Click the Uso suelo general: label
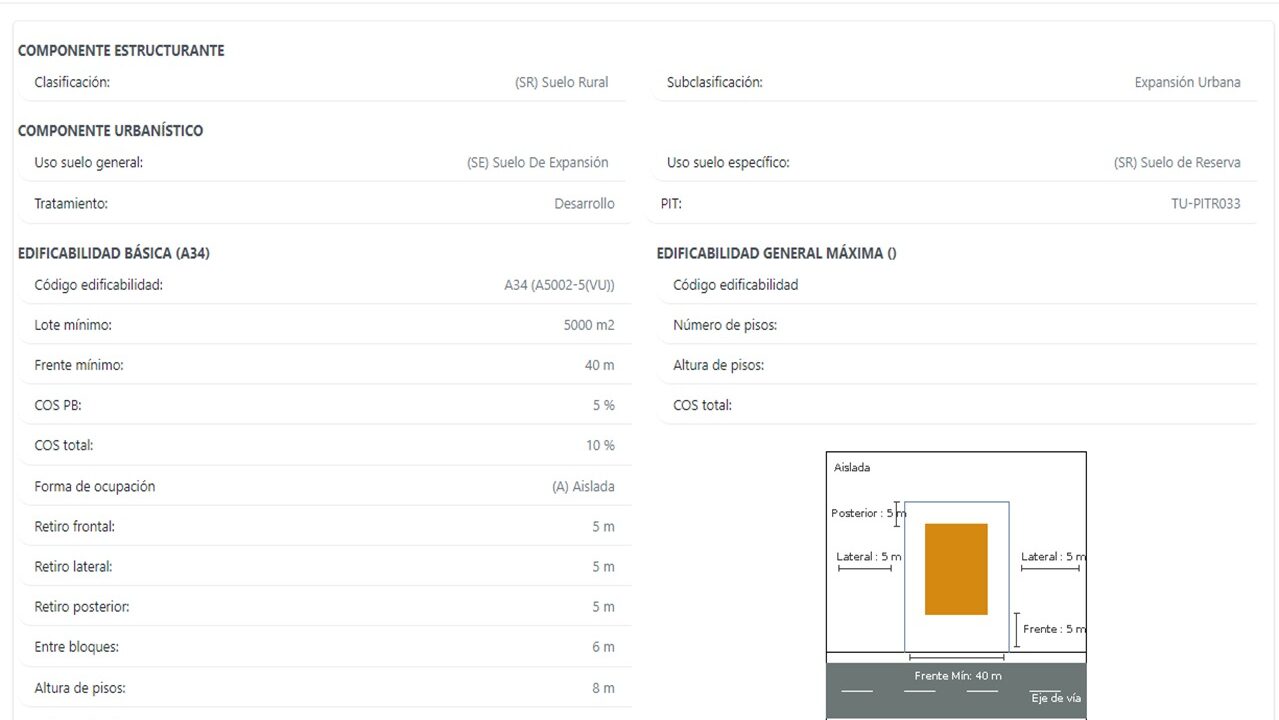Screen dimensions: 1279x720 89,163
